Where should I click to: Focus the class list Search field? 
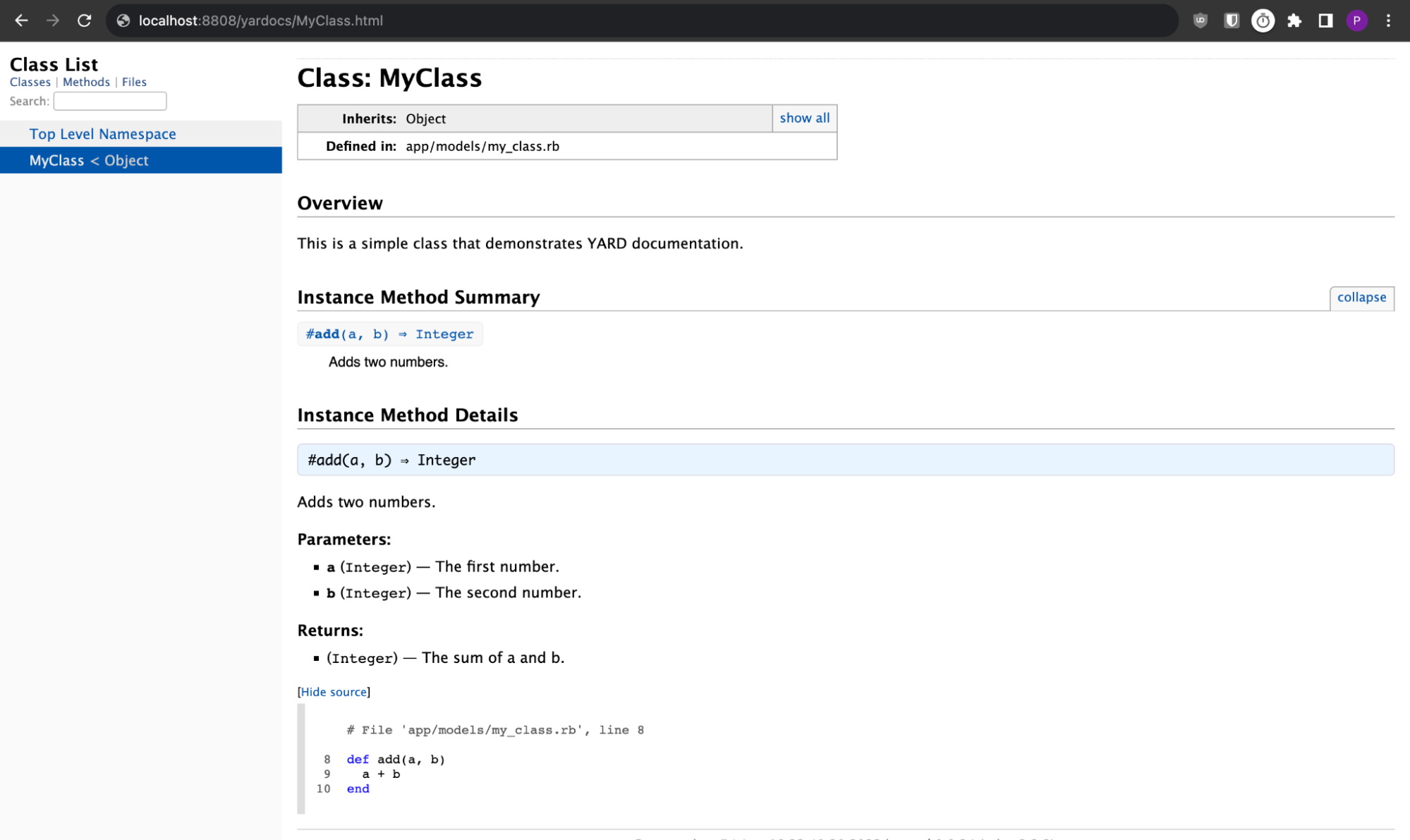tap(110, 101)
